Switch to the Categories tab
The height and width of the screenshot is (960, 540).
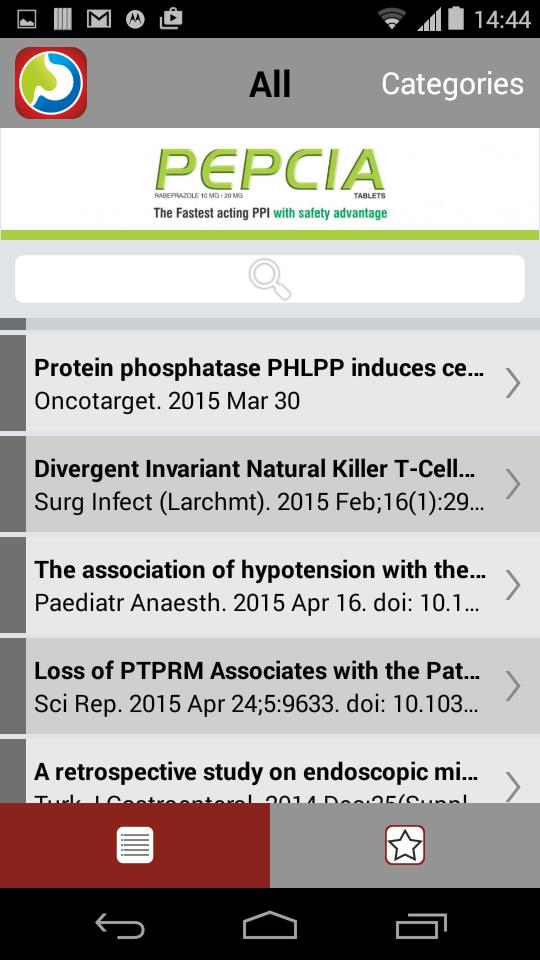452,84
